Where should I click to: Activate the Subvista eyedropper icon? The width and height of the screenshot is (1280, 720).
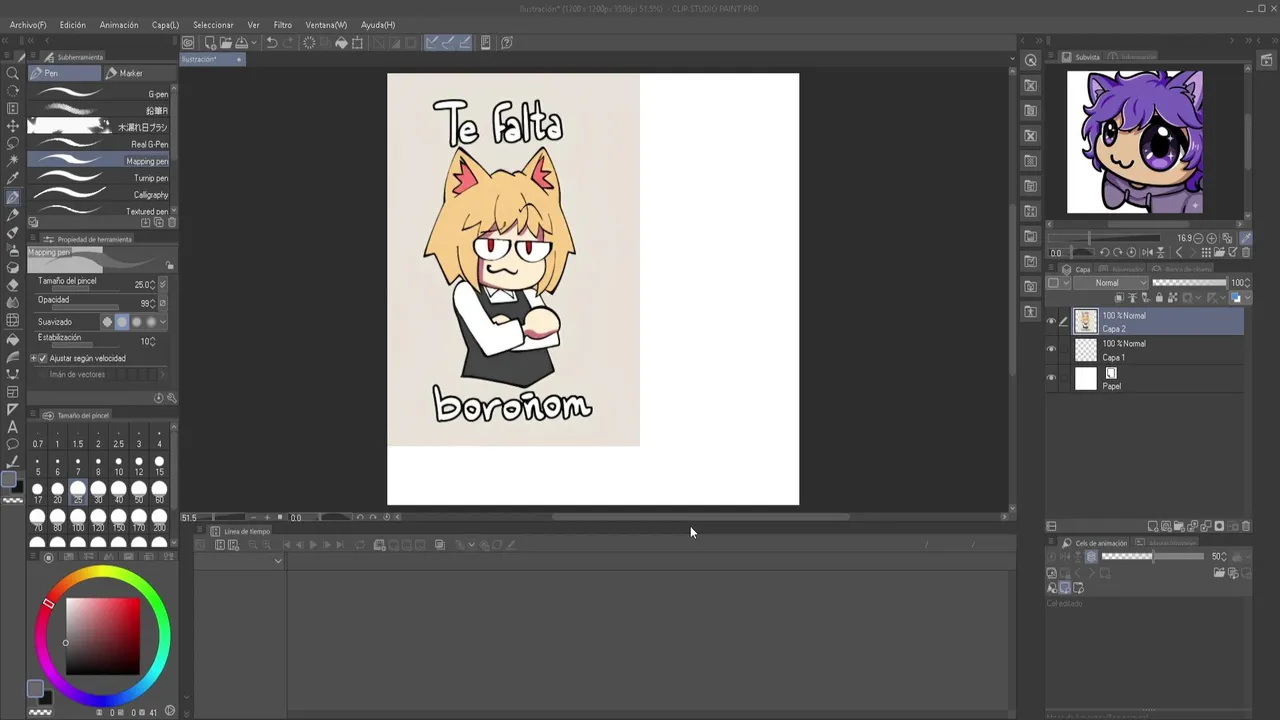coord(1246,238)
